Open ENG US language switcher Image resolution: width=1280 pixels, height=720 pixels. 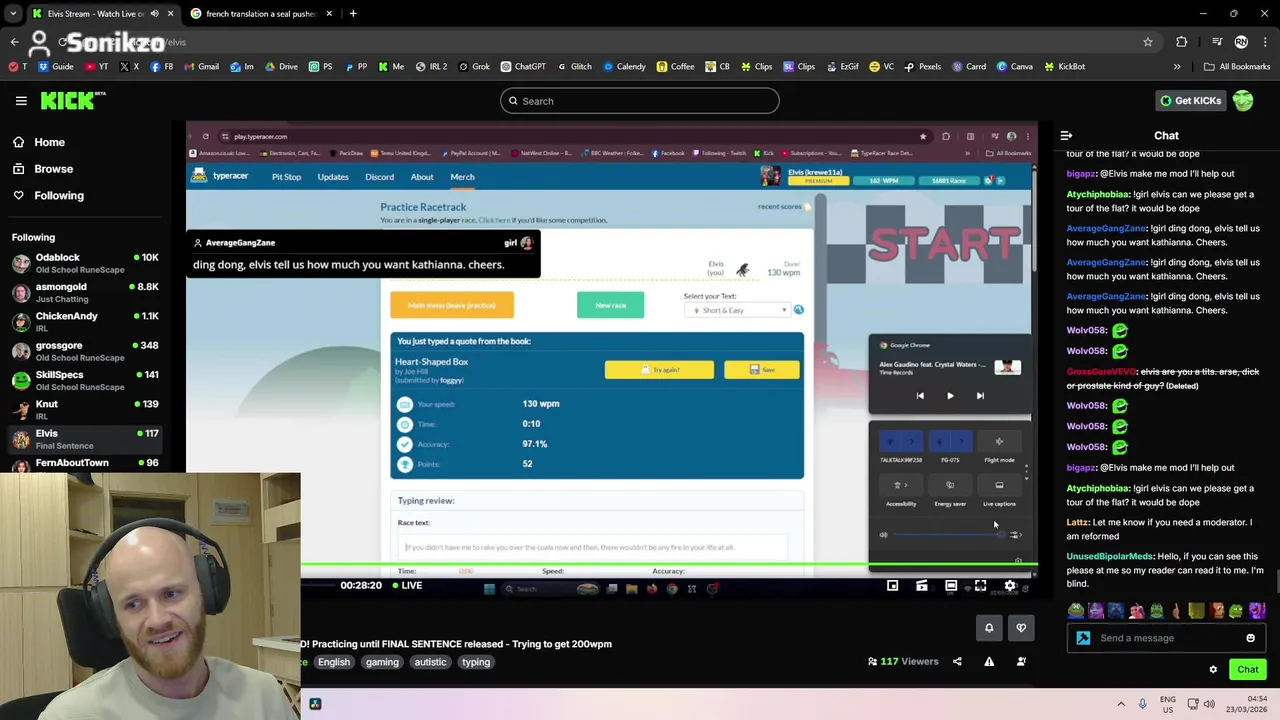click(x=1168, y=704)
